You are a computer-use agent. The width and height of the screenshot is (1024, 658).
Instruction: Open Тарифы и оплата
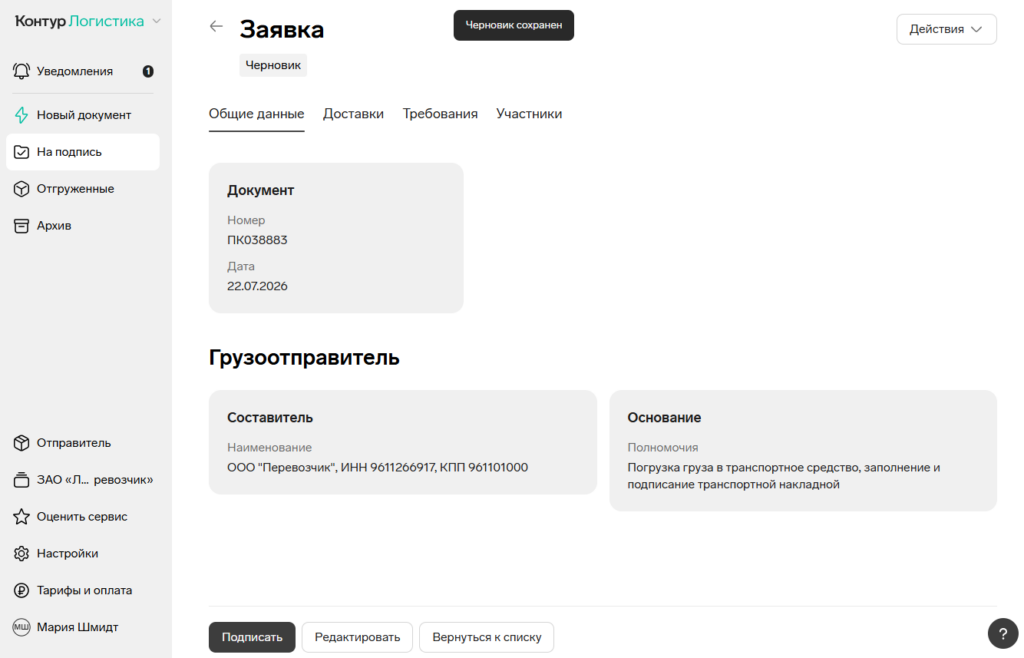[83, 590]
